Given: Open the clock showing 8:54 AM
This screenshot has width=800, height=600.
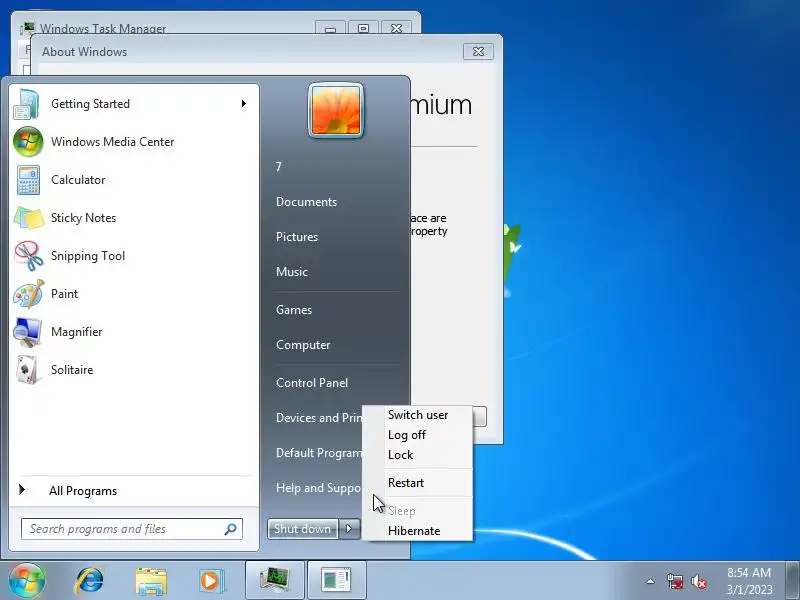Looking at the screenshot, I should point(749,581).
